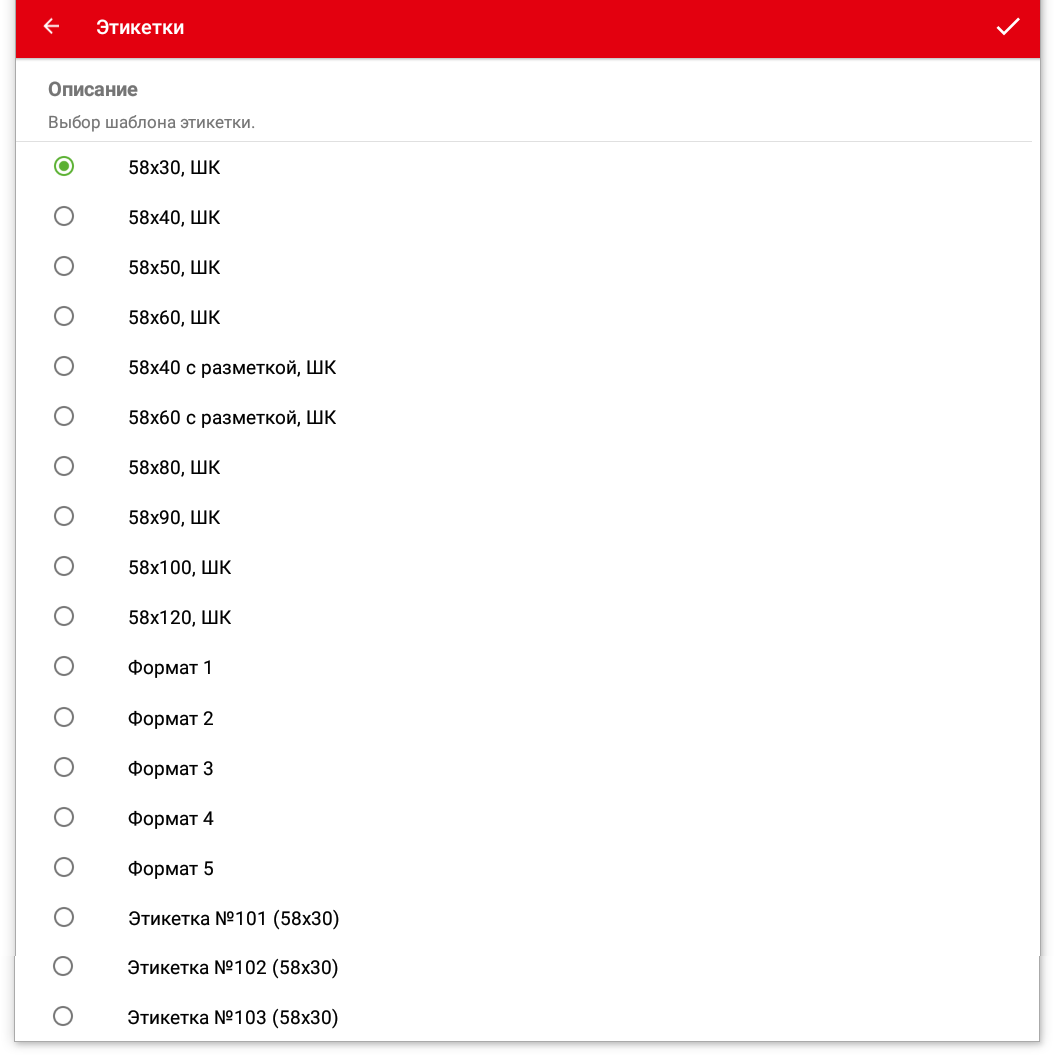
Task: Select the 58x80, ШК radio button
Action: point(64,467)
